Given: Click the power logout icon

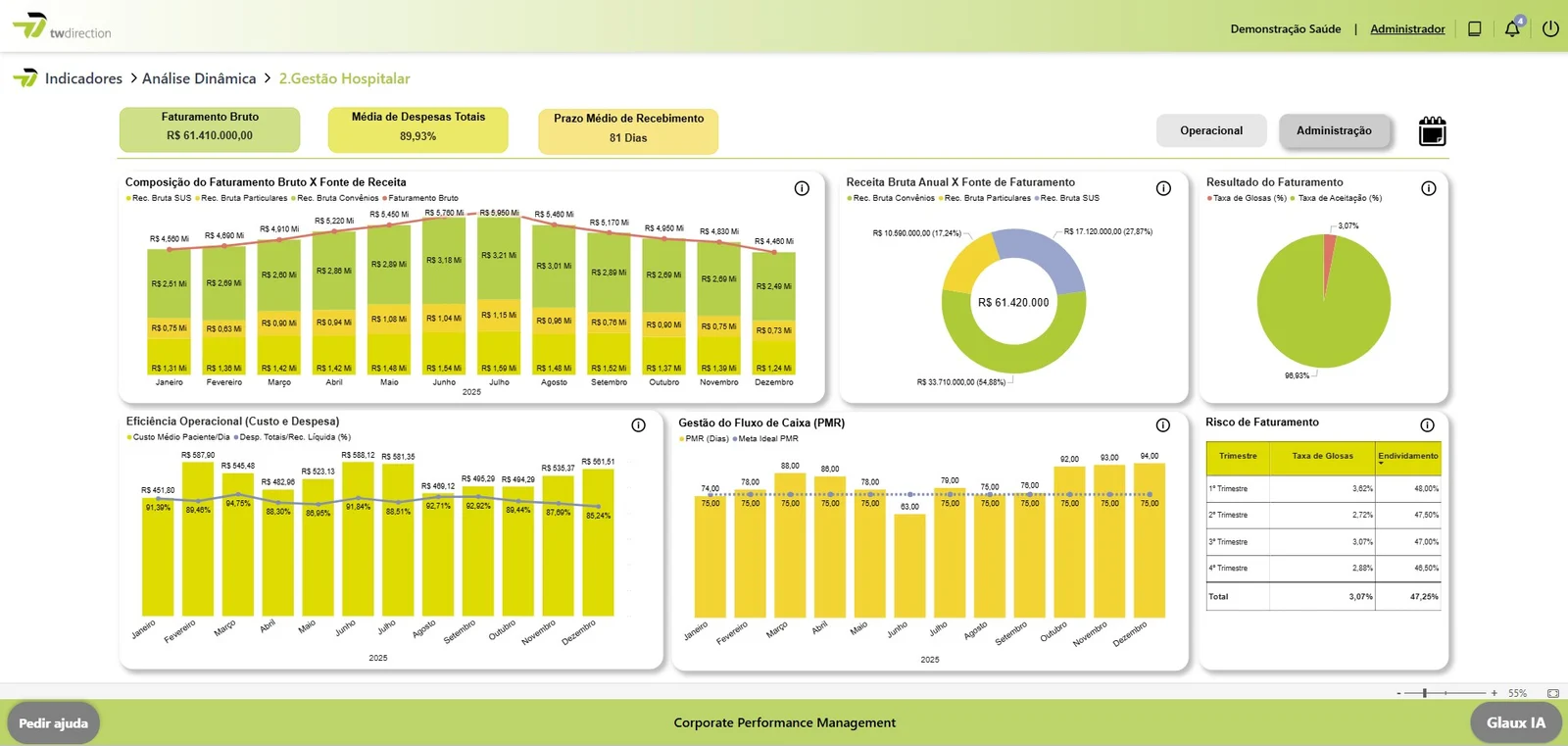Looking at the screenshot, I should (x=1550, y=29).
